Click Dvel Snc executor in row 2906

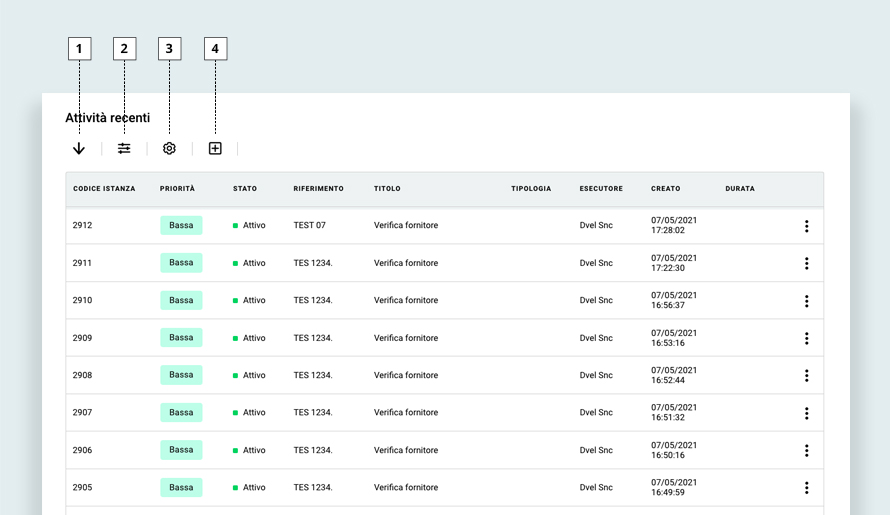596,450
